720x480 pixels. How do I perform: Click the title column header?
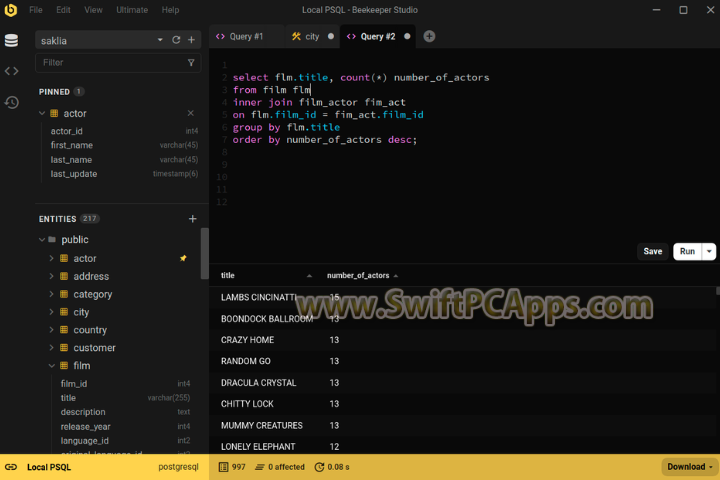coord(228,276)
